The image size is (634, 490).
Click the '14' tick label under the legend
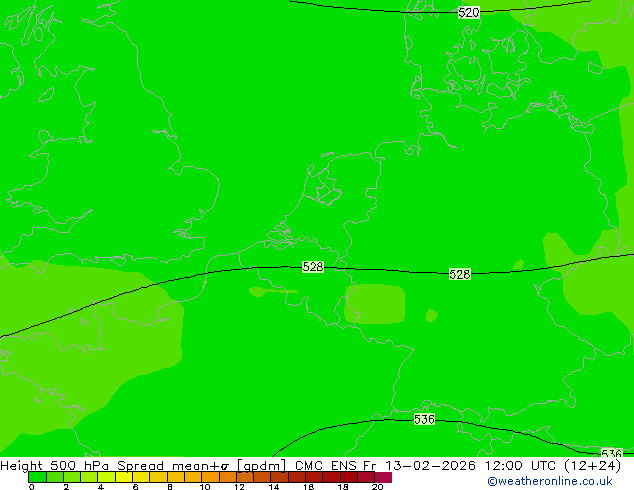[274, 487]
